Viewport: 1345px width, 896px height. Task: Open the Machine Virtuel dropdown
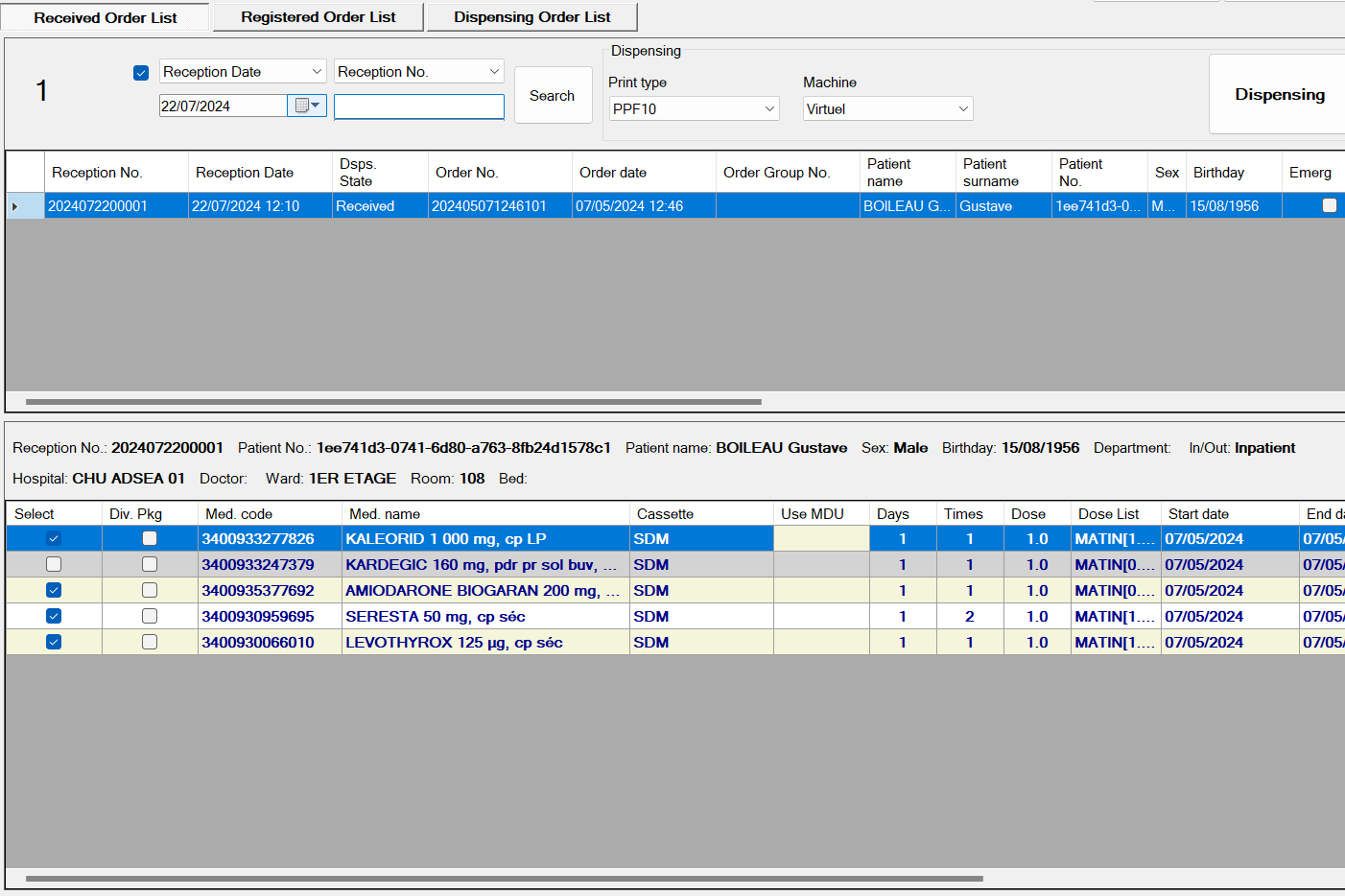[x=963, y=109]
